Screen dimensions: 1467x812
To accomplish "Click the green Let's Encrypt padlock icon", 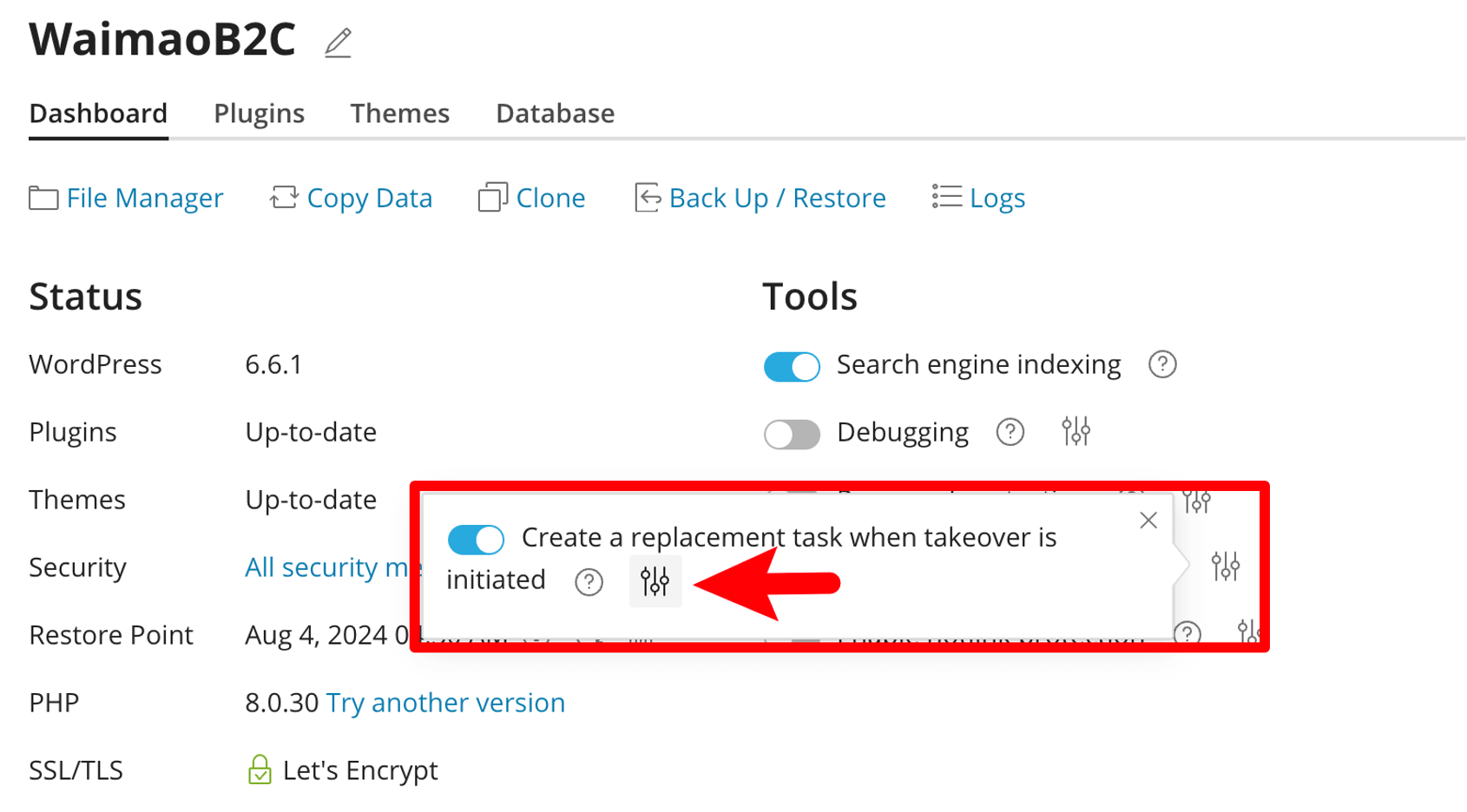I will tap(260, 769).
